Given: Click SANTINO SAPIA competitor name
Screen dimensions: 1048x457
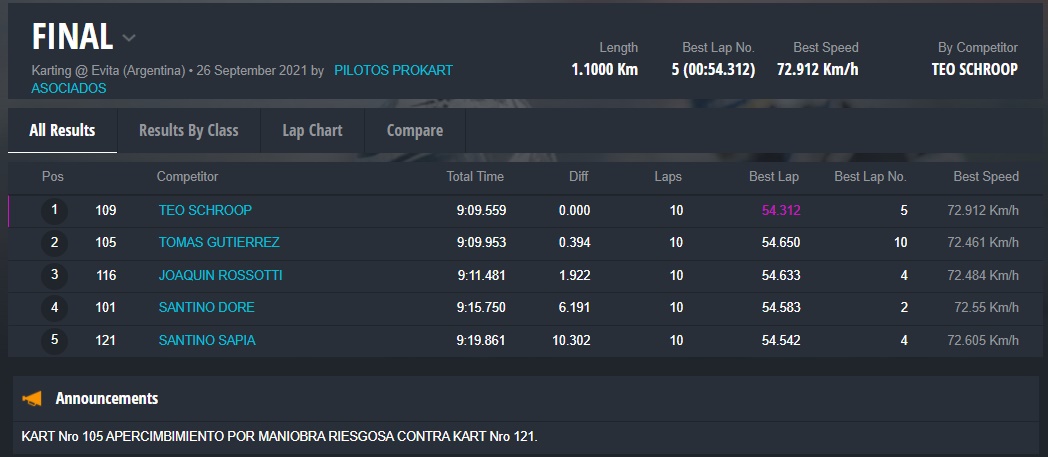Looking at the screenshot, I should pos(207,340).
